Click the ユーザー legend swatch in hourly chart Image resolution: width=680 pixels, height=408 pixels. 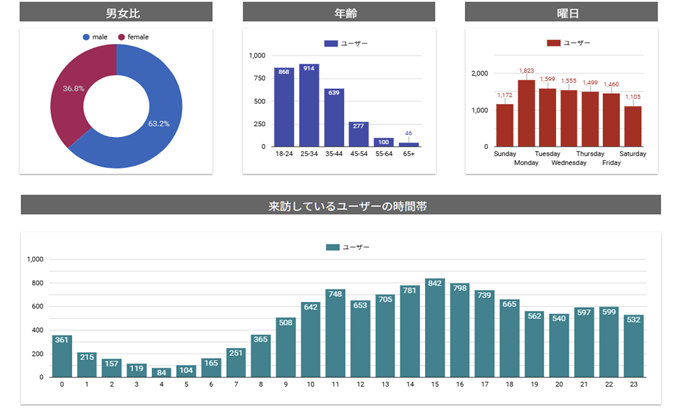coord(333,247)
